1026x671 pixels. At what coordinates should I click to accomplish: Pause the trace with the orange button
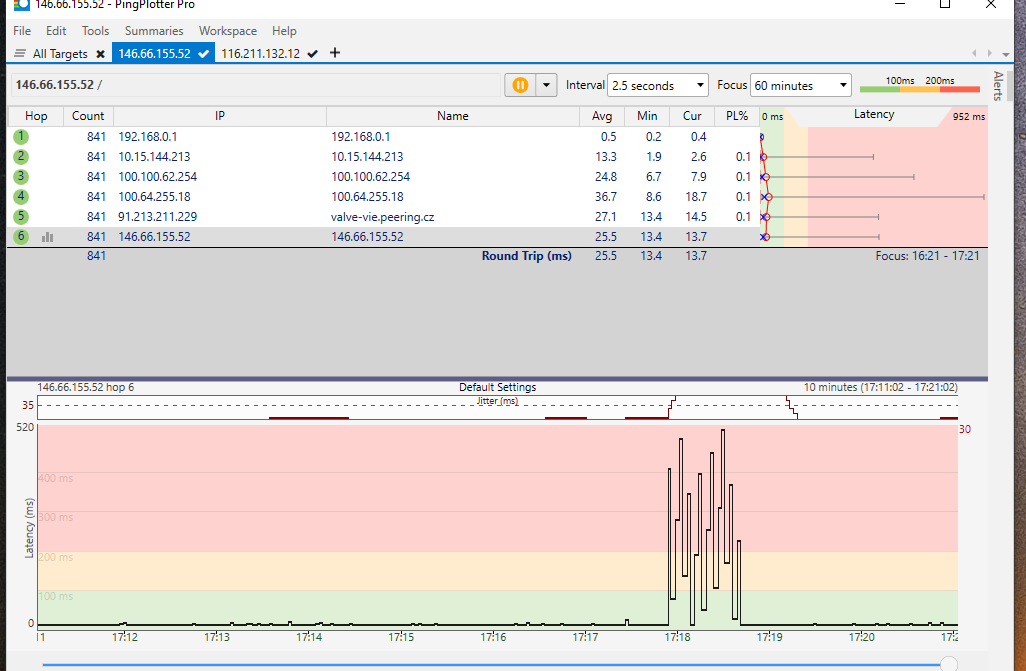(x=520, y=85)
